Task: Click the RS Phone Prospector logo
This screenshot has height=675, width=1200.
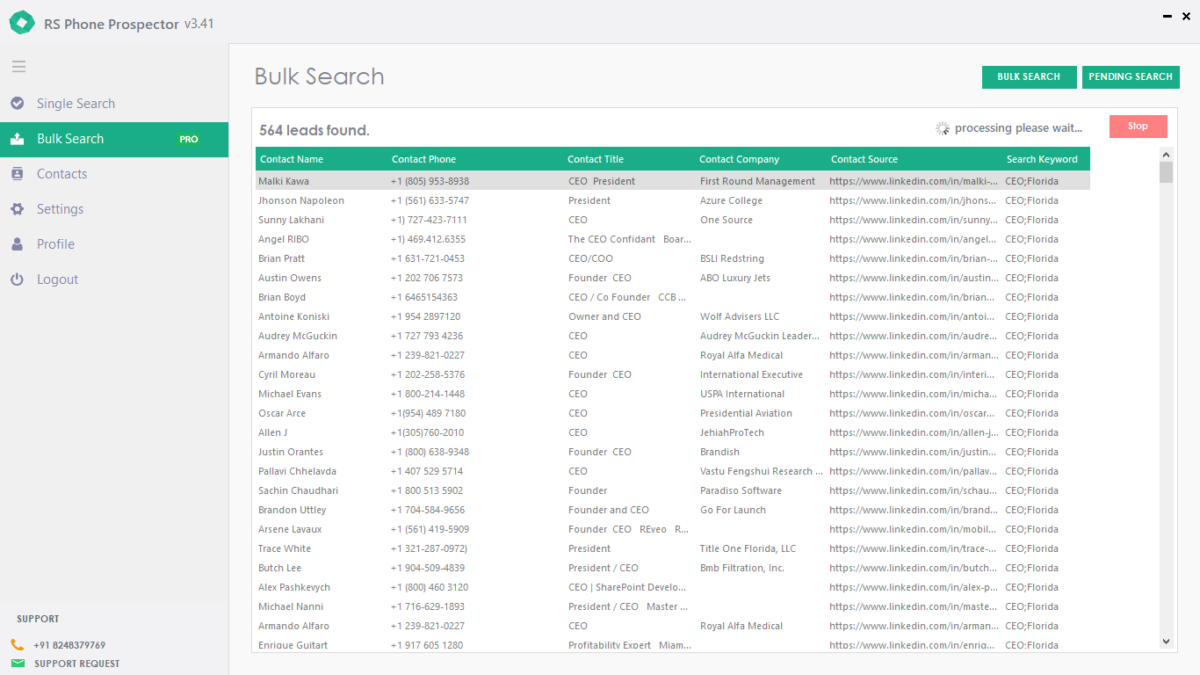Action: click(x=22, y=24)
